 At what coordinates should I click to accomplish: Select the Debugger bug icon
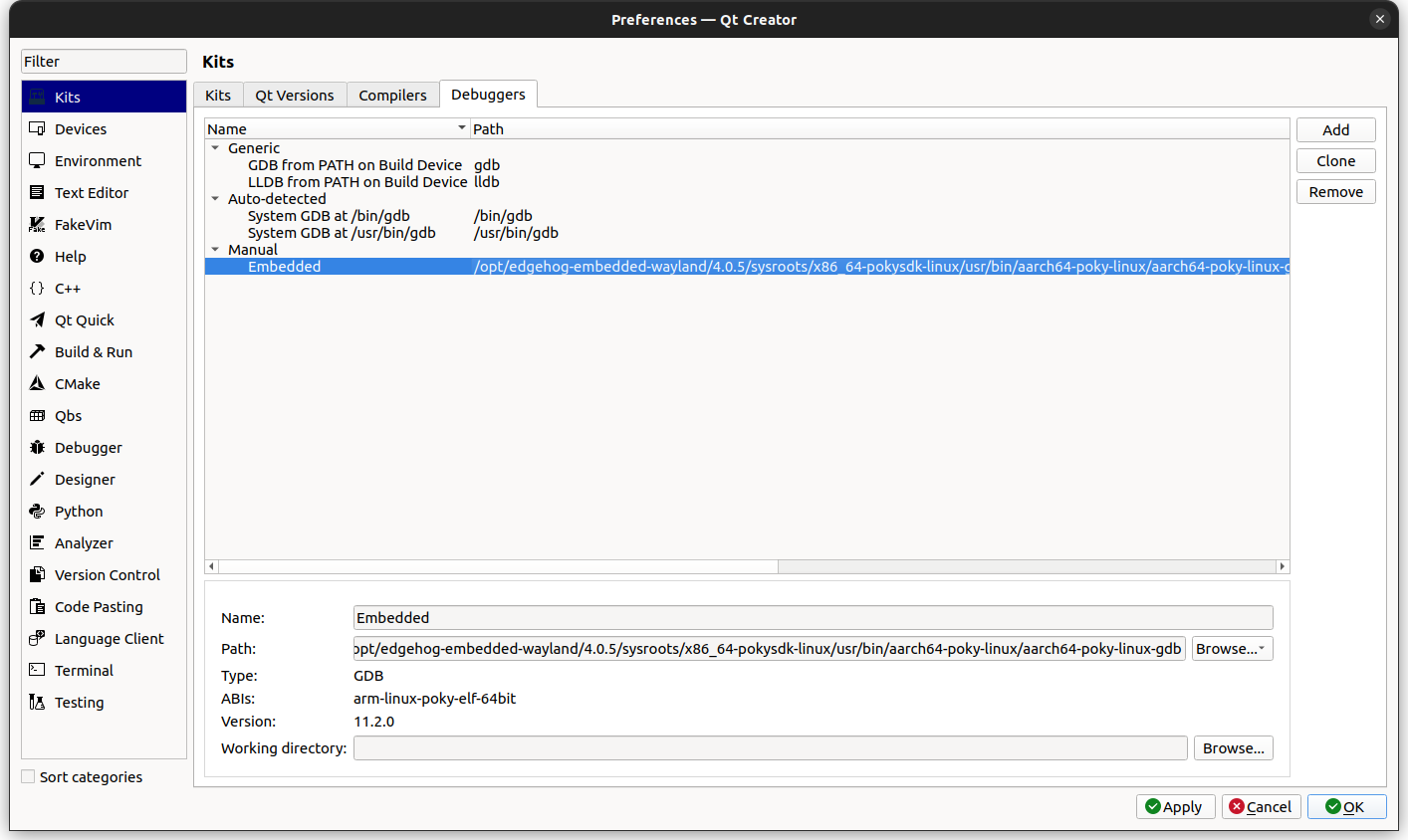pos(37,447)
